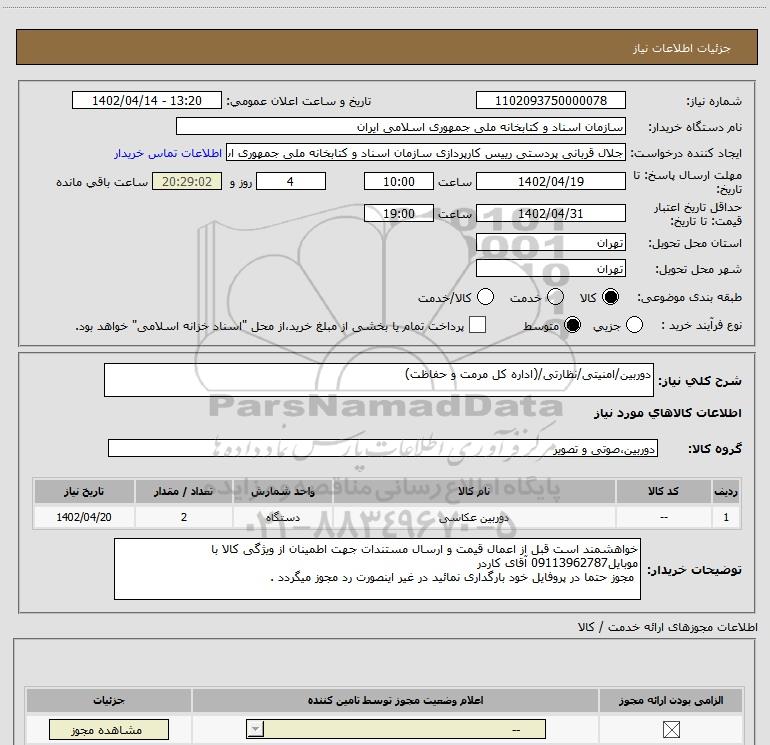Viewport: 770px width, 745px height.
Task: Click the announcement date field 1402/04/14 - 13:20
Action: click(x=147, y=101)
